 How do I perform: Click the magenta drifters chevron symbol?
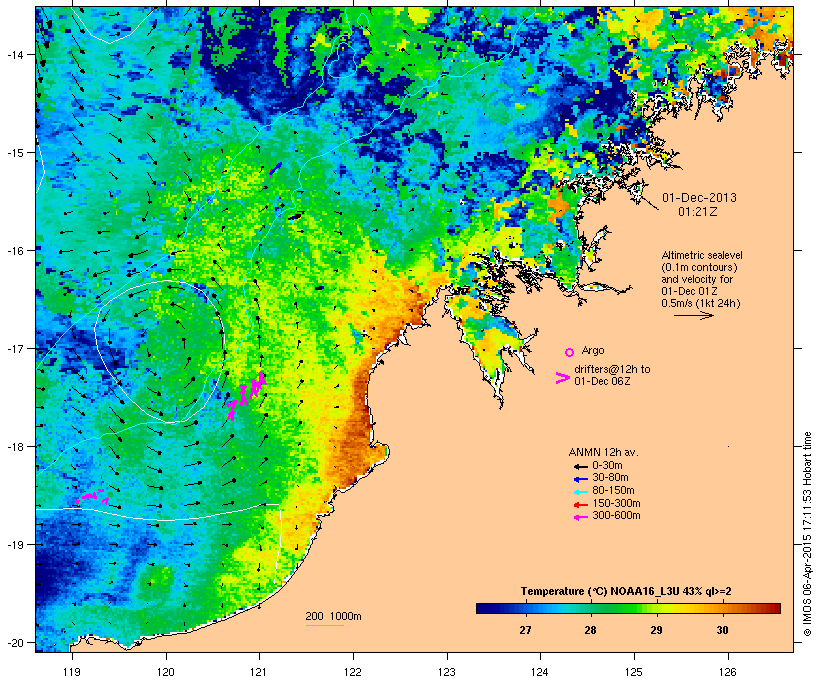[x=562, y=378]
